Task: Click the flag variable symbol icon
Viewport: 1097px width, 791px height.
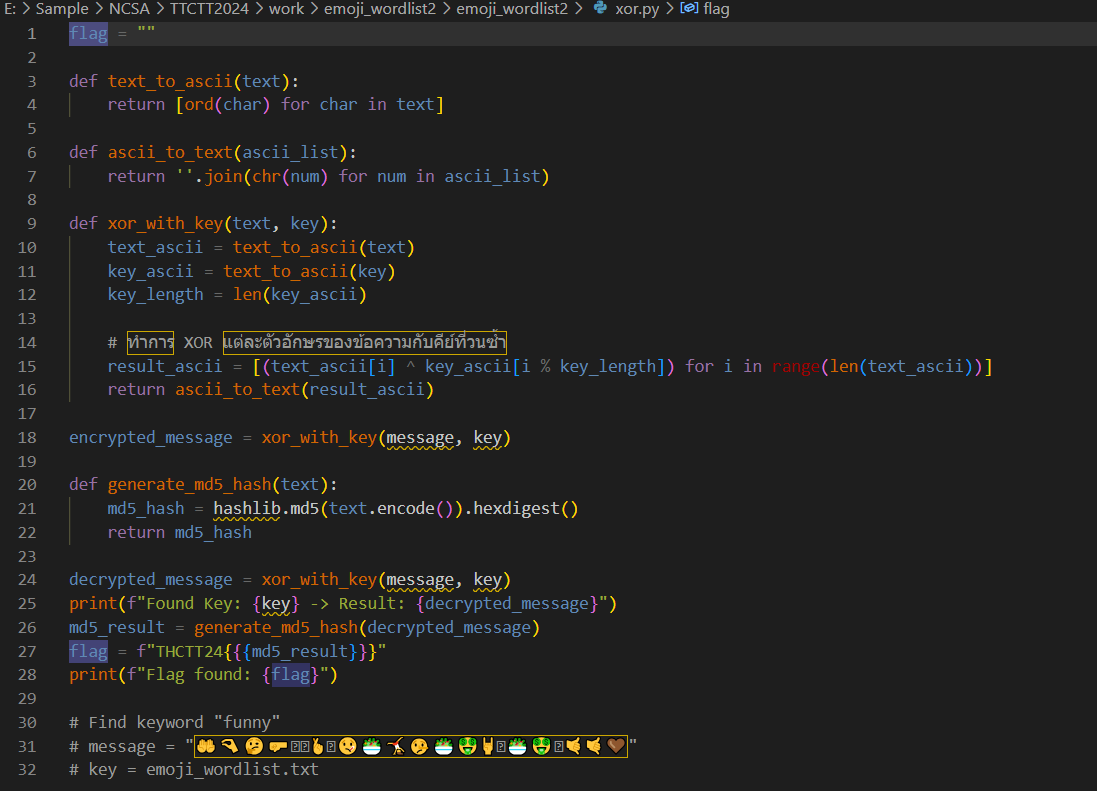Action: 688,9
